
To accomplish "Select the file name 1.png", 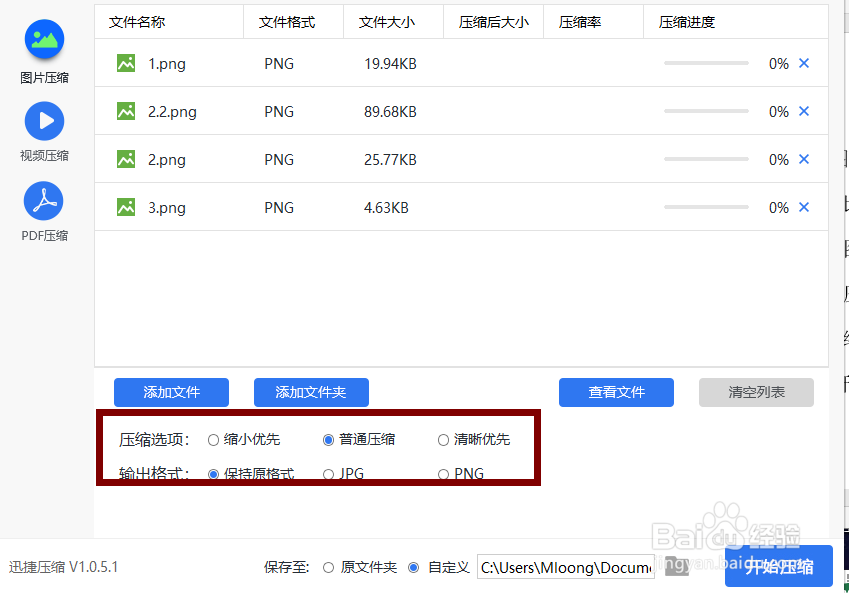I will pyautogui.click(x=167, y=64).
